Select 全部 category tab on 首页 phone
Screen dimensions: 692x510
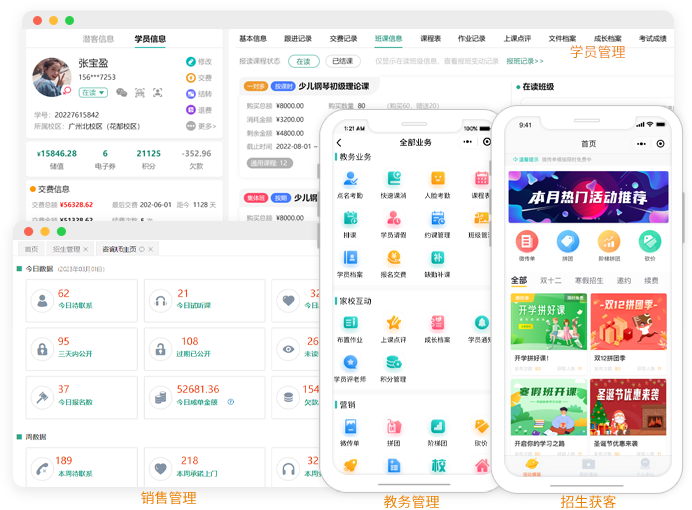(x=519, y=280)
